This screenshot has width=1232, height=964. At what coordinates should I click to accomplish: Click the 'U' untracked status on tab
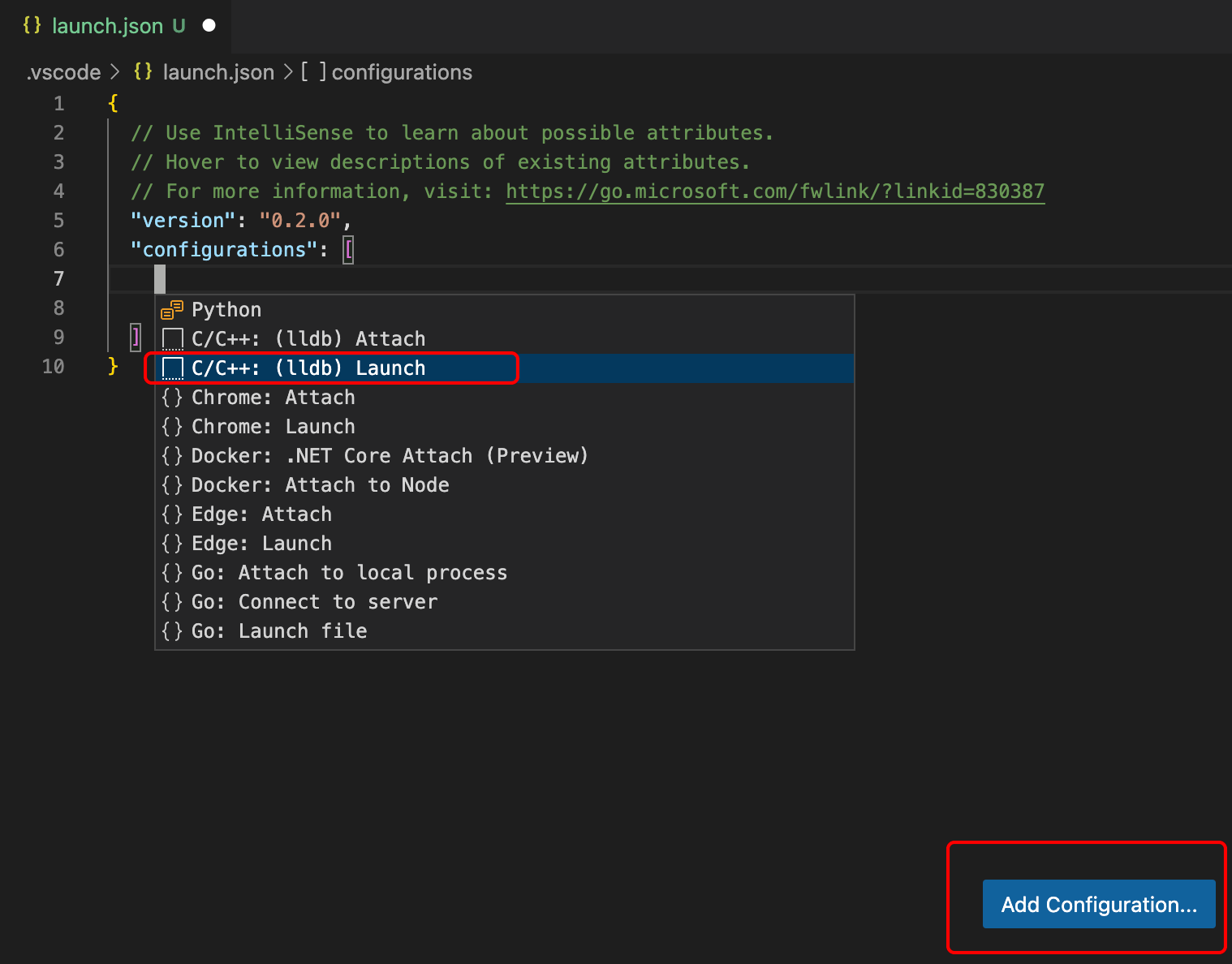pos(179,26)
